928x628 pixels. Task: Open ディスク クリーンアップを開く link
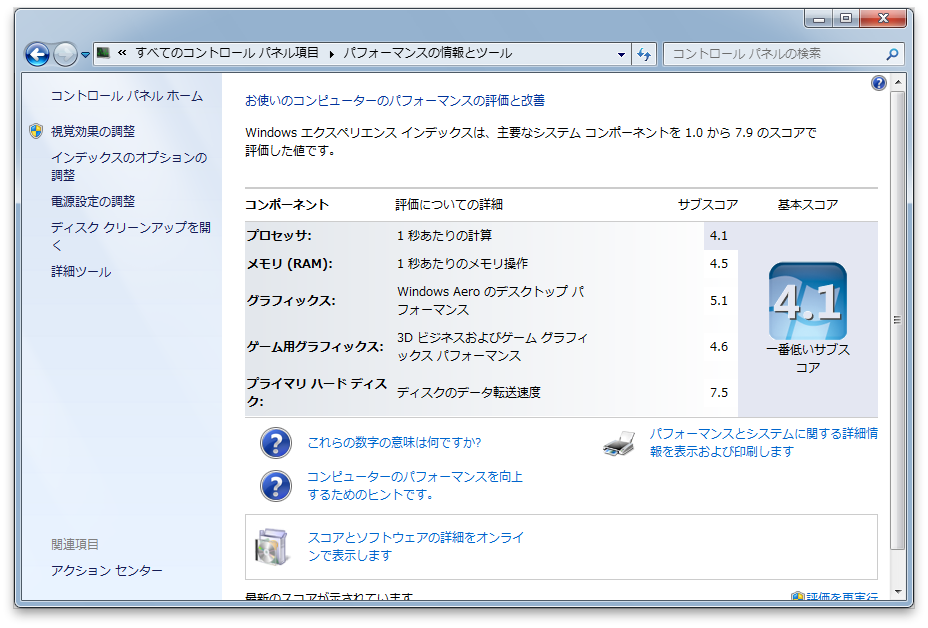(131, 236)
